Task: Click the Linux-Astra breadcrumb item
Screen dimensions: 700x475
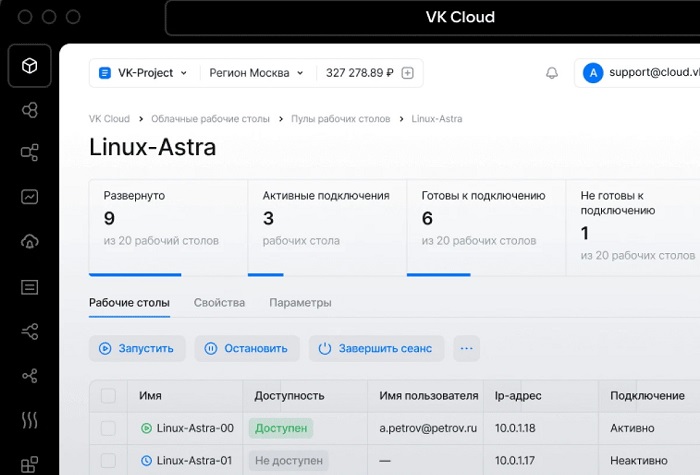Action: pos(437,119)
